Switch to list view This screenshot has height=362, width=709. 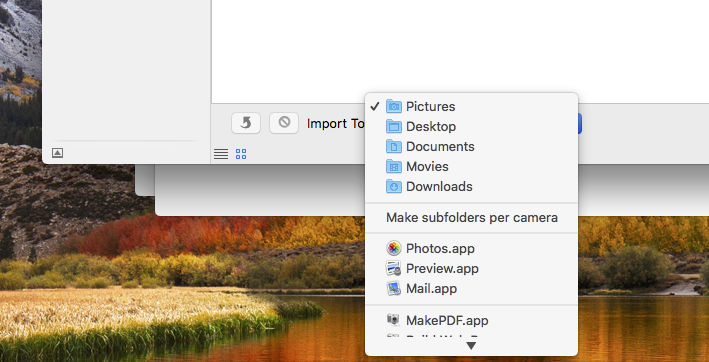pyautogui.click(x=221, y=154)
